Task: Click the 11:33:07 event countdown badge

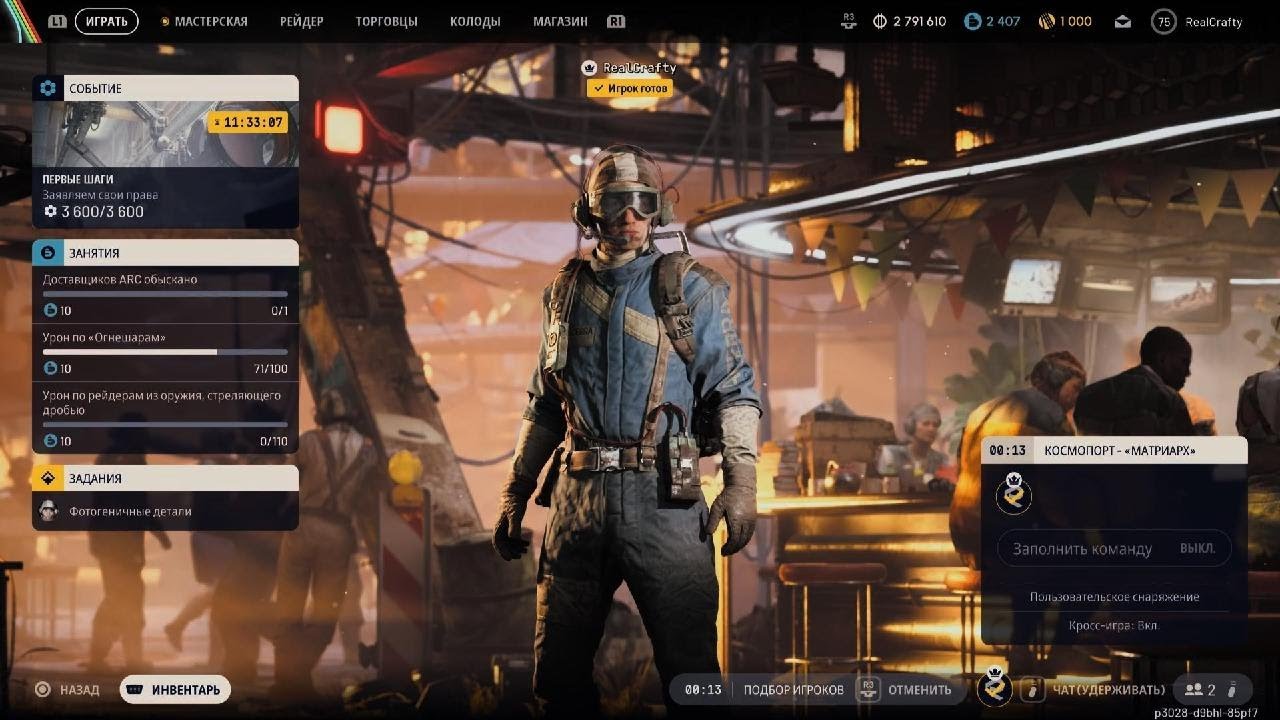Action: (x=247, y=122)
